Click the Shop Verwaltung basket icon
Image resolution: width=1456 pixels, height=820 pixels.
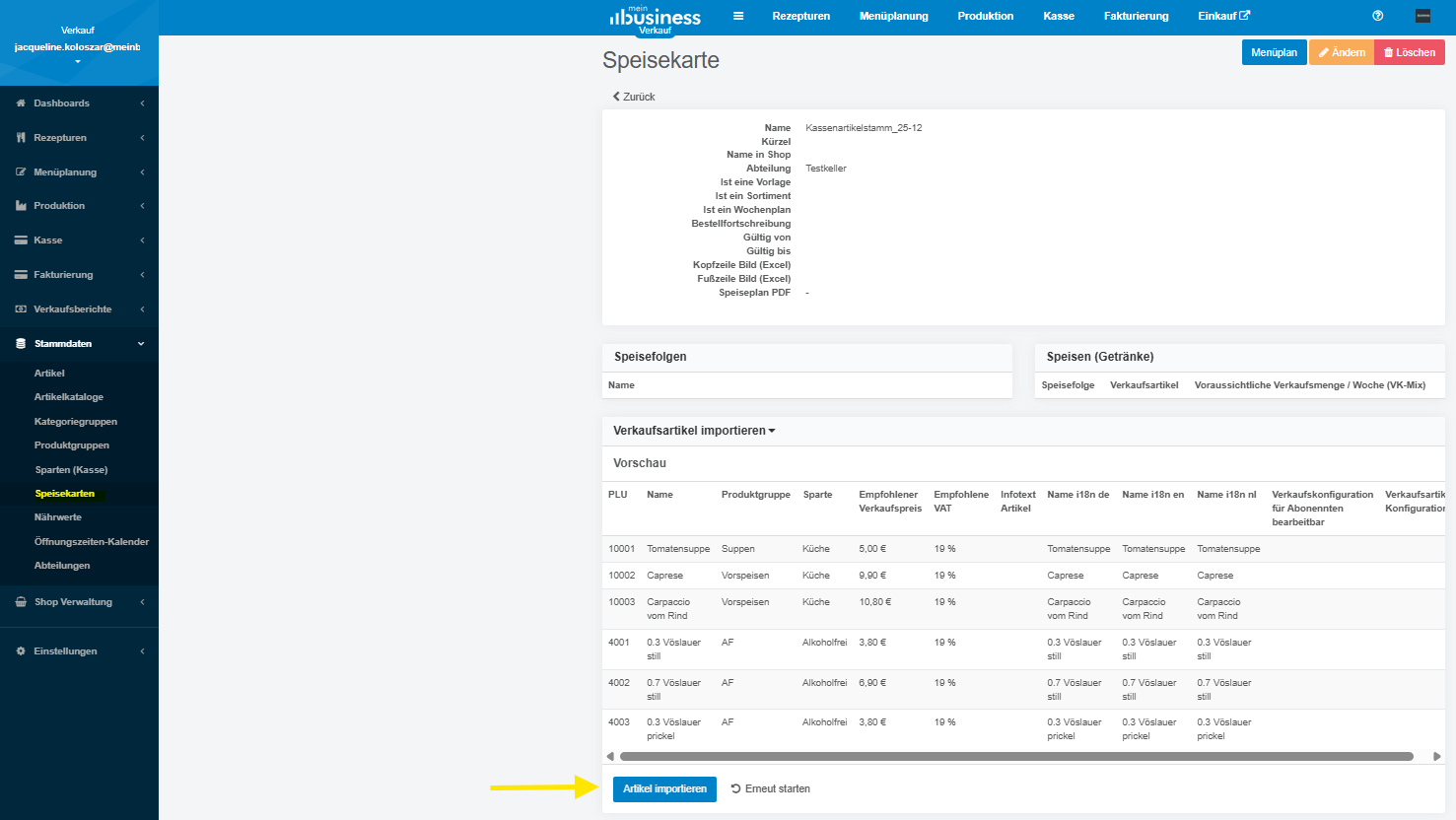(x=21, y=602)
